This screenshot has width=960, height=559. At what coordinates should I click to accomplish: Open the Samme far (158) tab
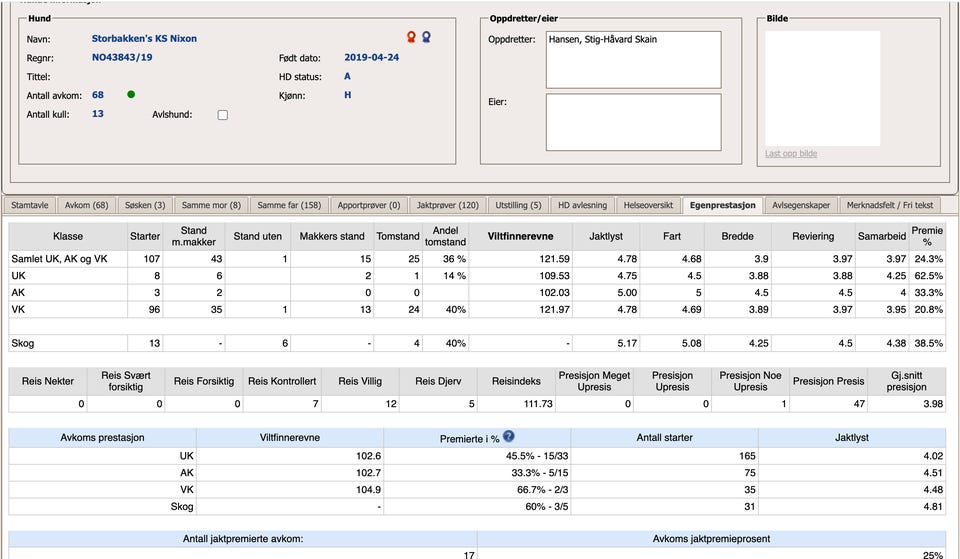coord(289,205)
